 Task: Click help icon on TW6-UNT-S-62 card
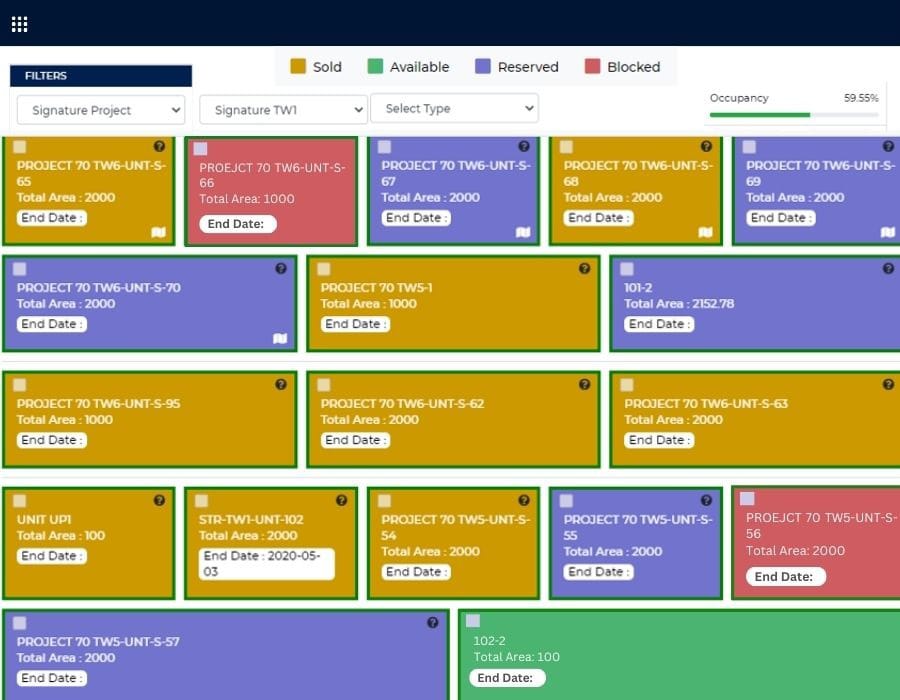(584, 384)
